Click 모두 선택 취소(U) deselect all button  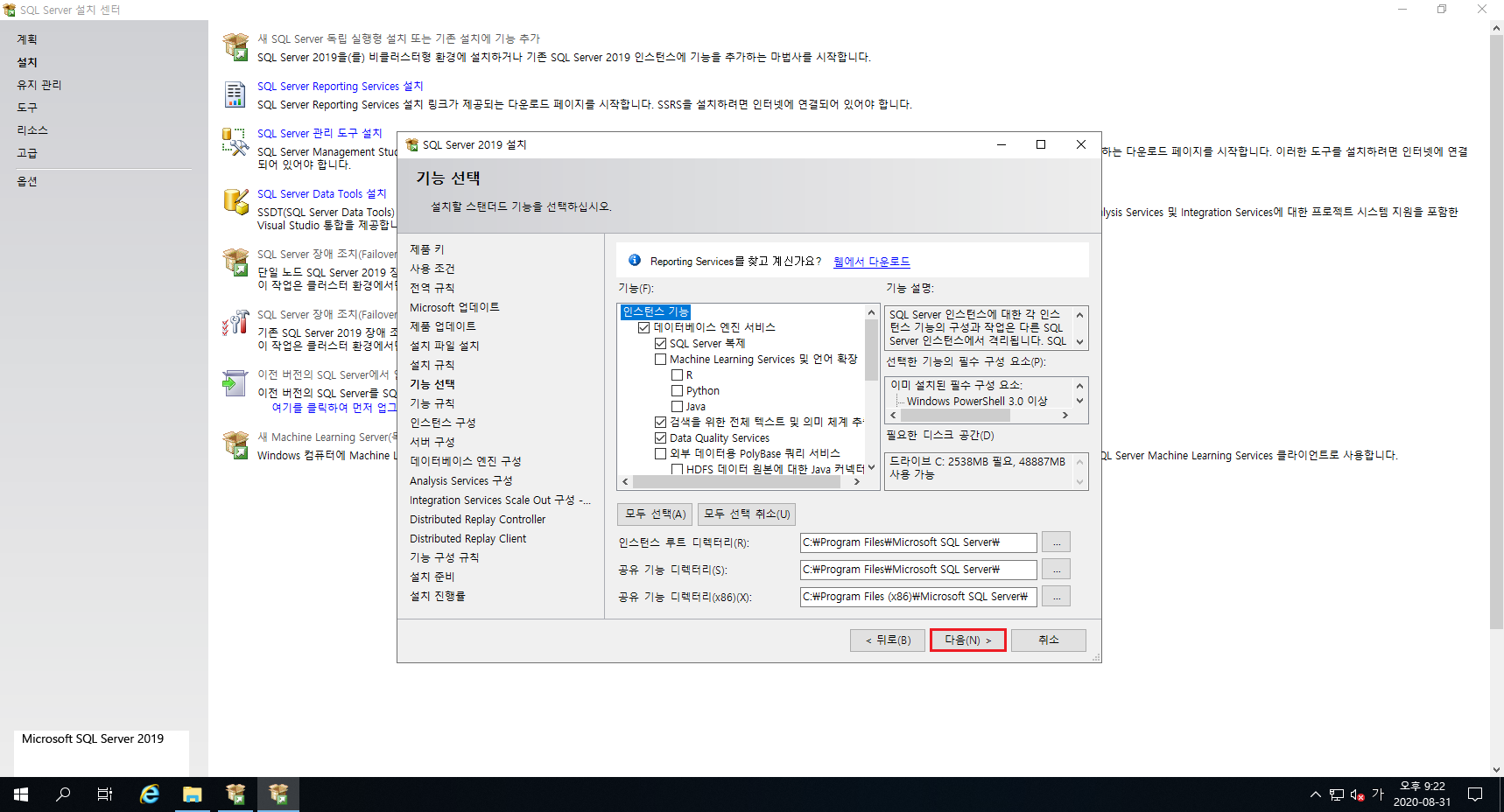(x=747, y=514)
